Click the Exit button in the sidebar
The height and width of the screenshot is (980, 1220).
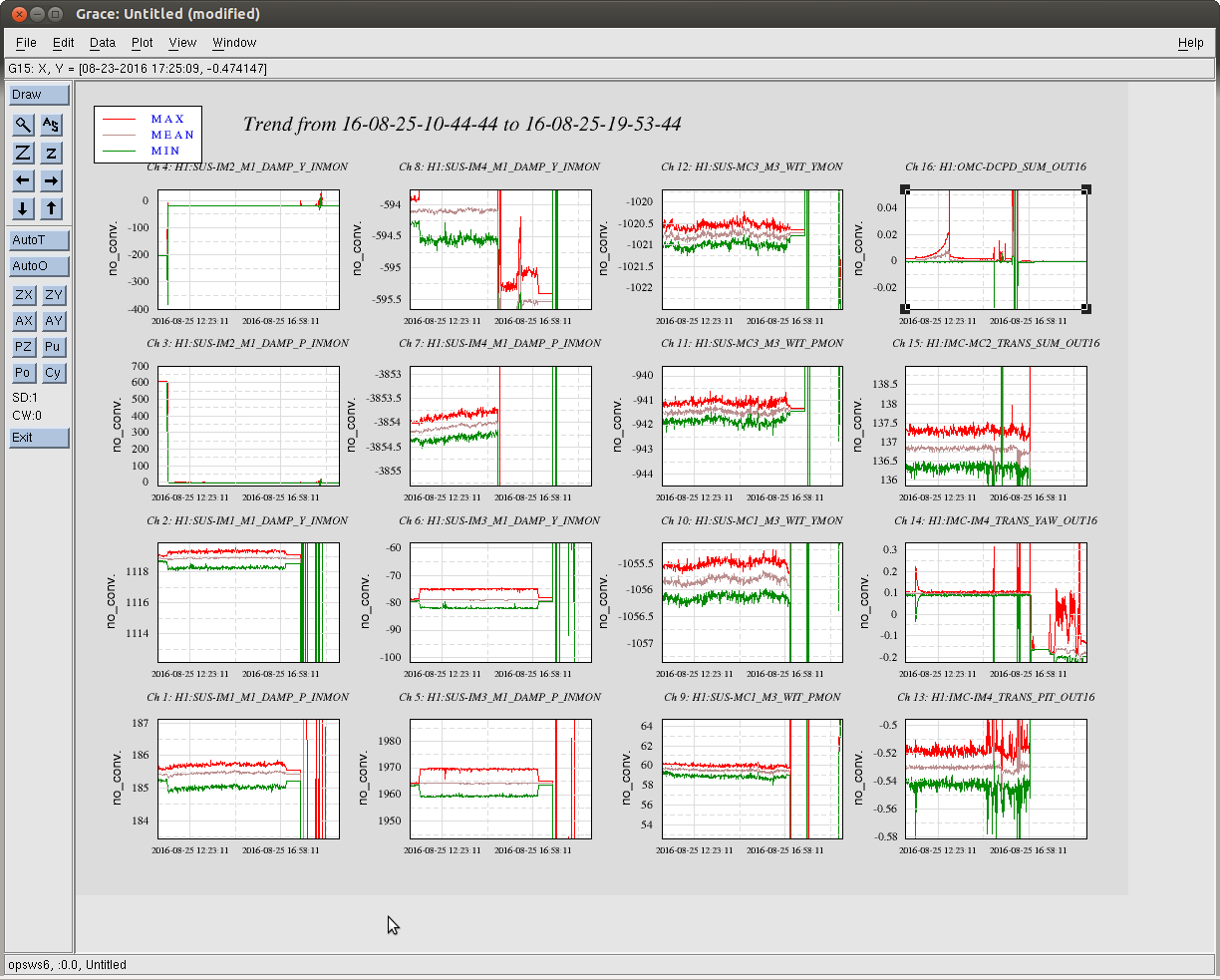pyautogui.click(x=40, y=438)
